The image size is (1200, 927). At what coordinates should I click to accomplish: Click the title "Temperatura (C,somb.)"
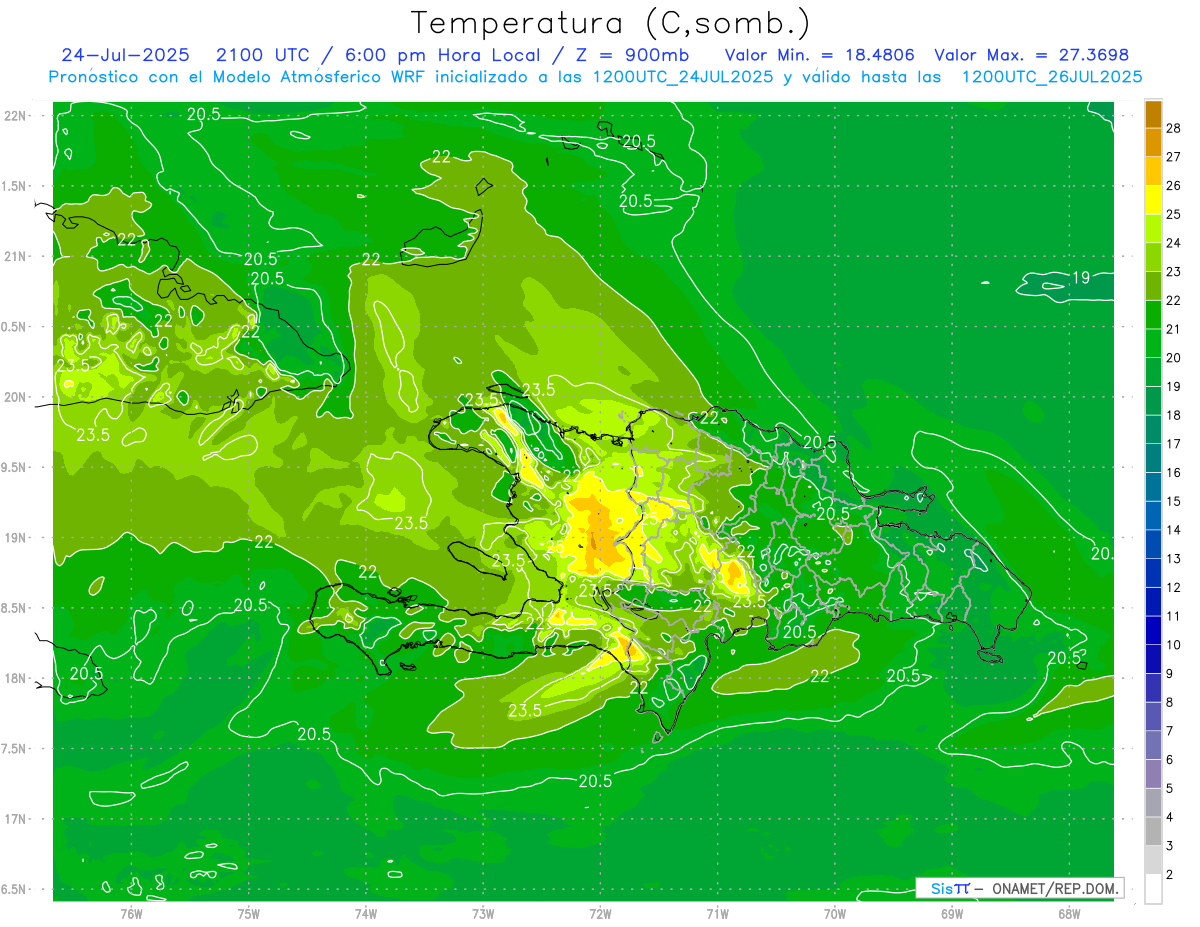tap(611, 23)
